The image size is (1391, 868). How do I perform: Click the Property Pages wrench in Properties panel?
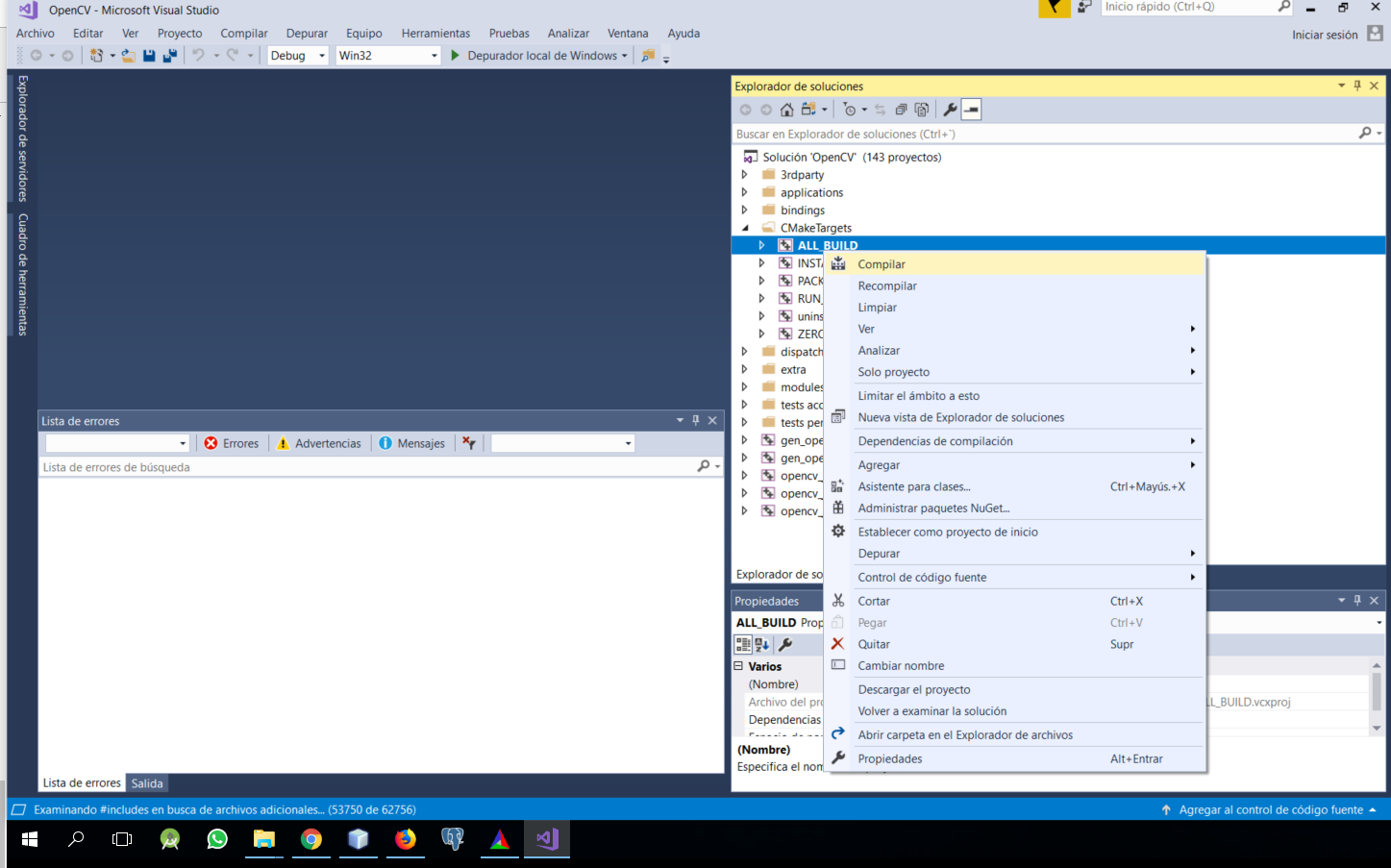tap(785, 645)
